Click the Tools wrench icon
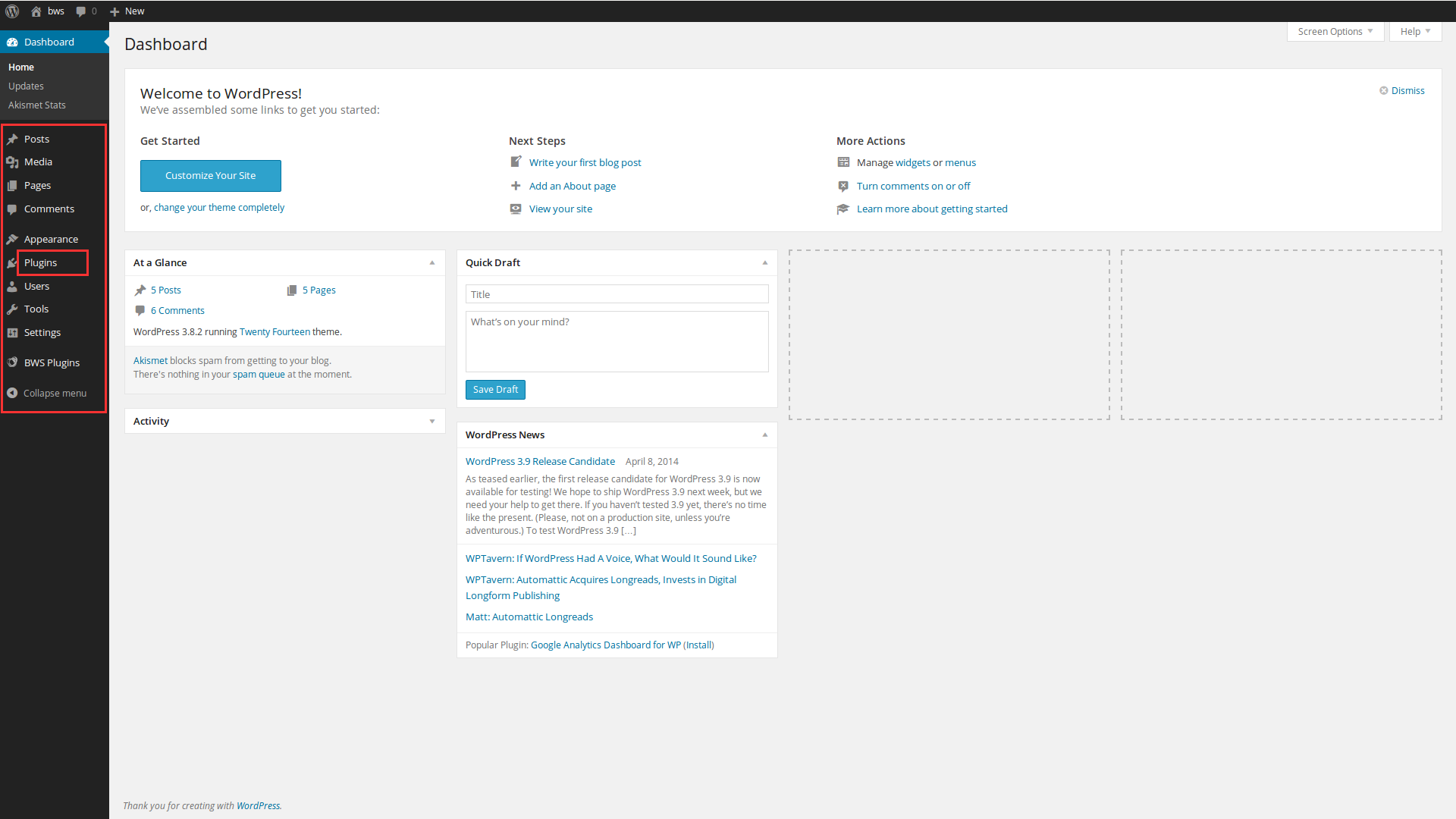Screen dimensions: 1456x819 tap(13, 309)
